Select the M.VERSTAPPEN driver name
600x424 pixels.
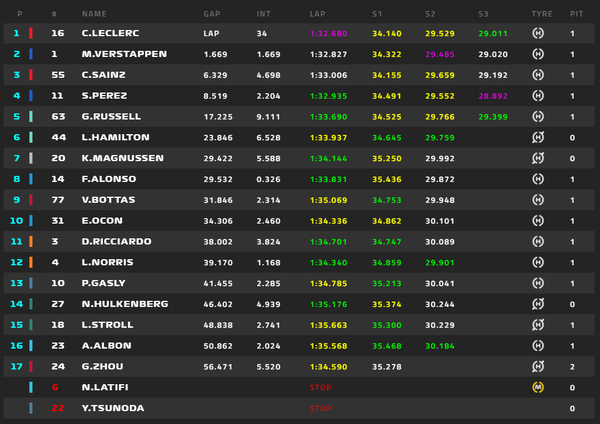point(124,54)
